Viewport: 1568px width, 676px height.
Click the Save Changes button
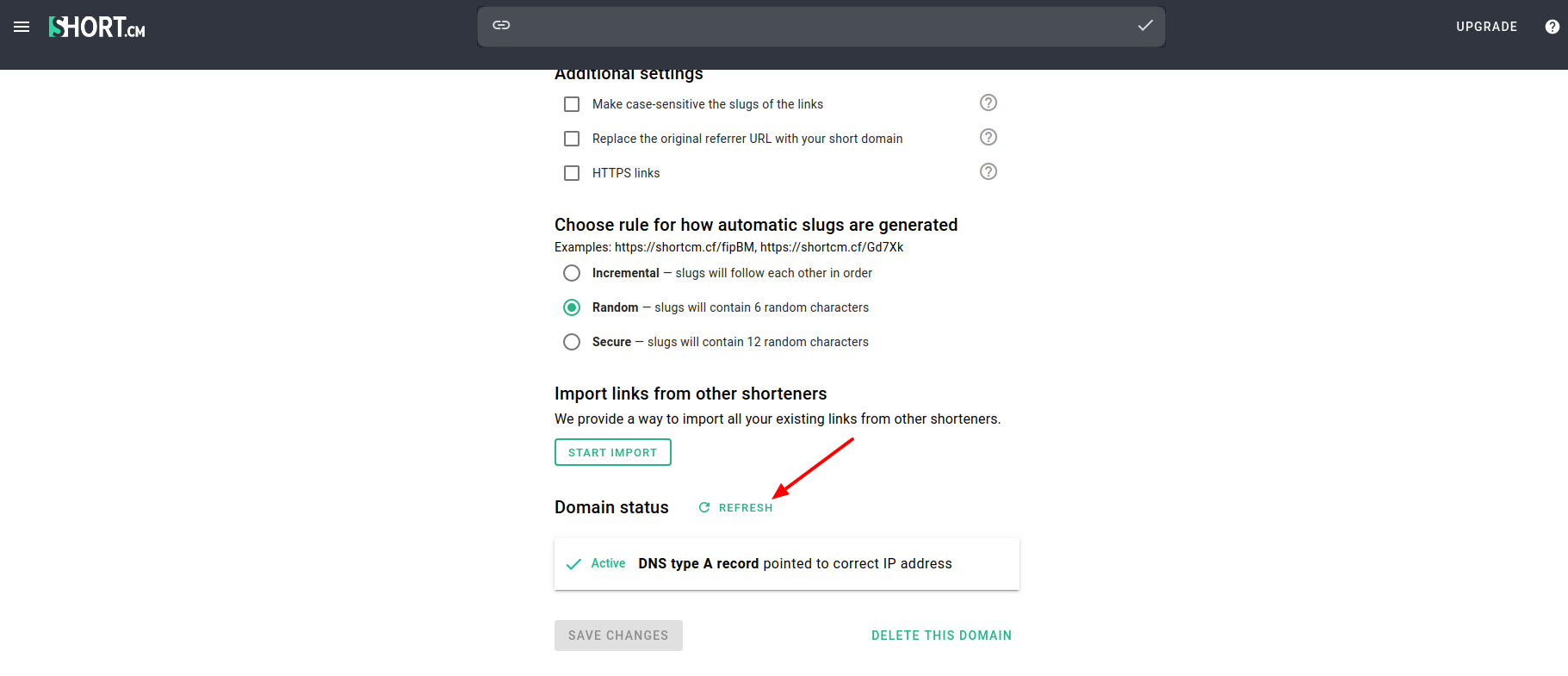(618, 636)
